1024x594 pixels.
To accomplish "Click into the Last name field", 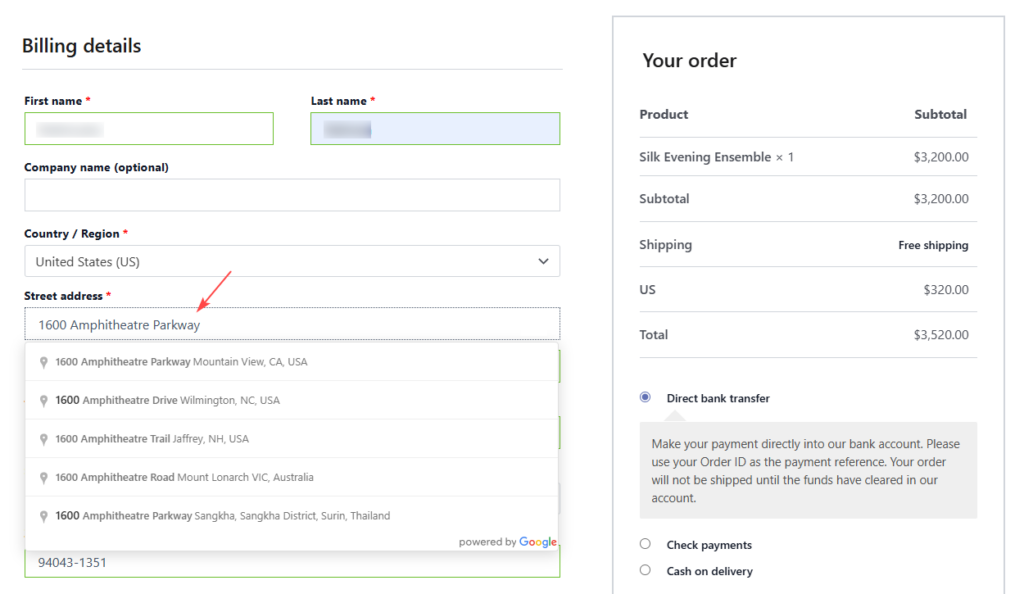I will (x=434, y=129).
